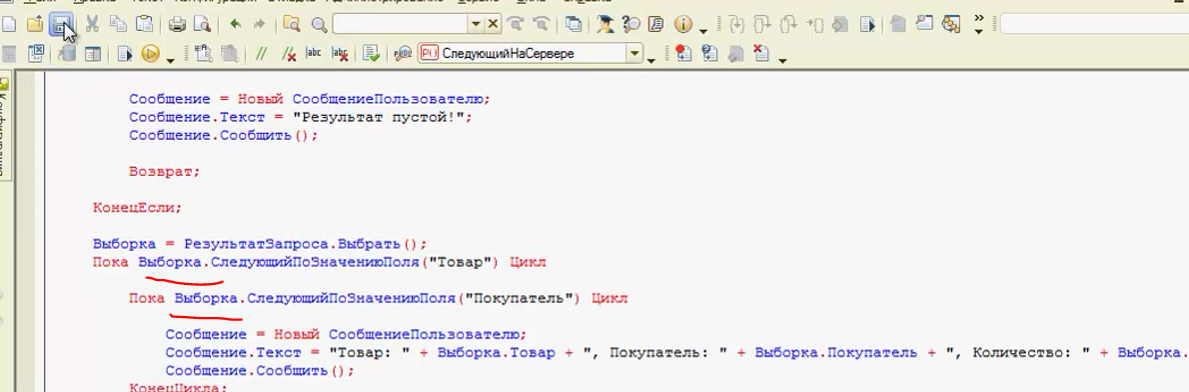Save with the floppy disk icon
1189x392 pixels.
pyautogui.click(x=60, y=24)
